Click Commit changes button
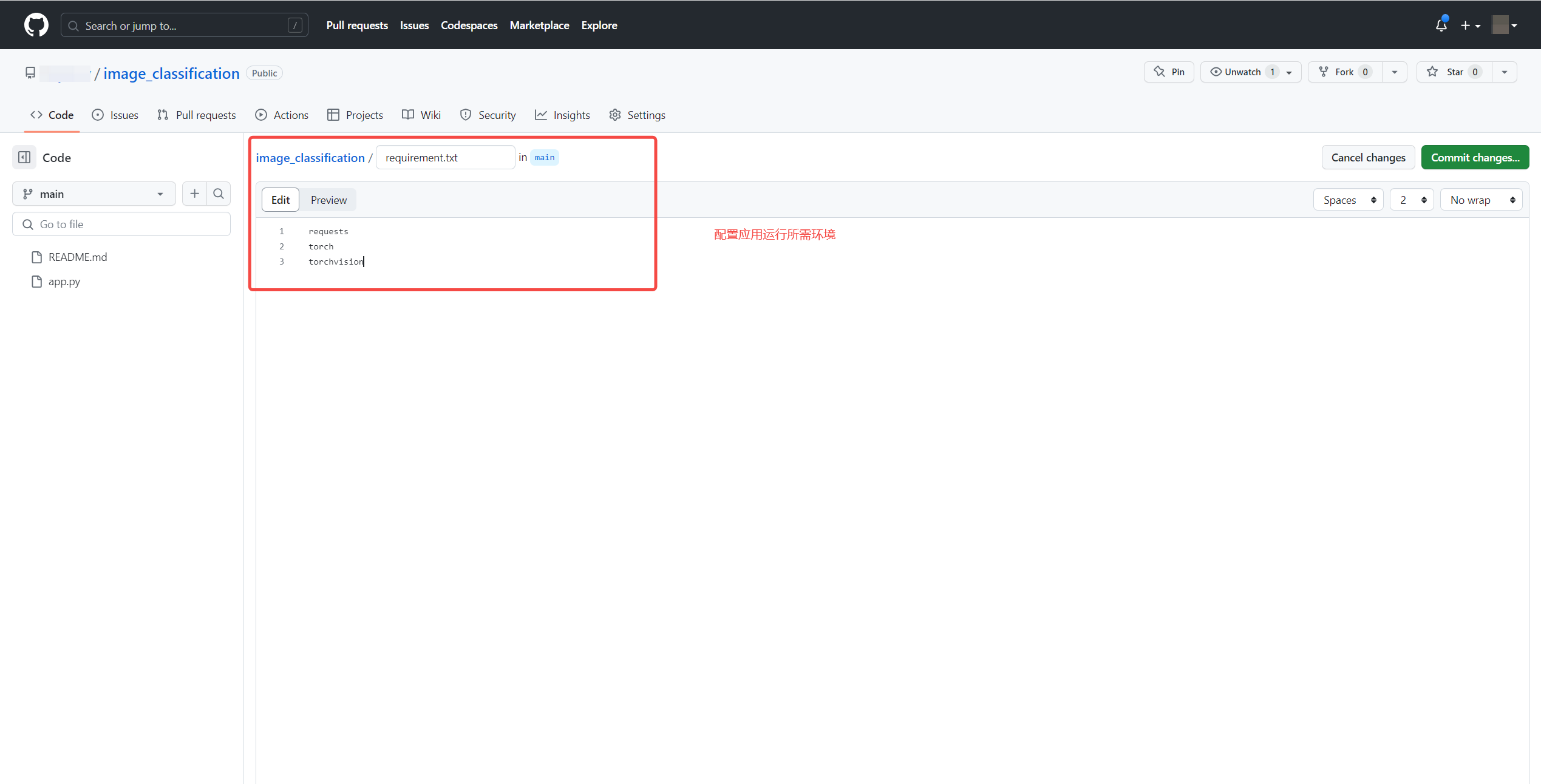This screenshot has height=784, width=1541. click(x=1474, y=157)
